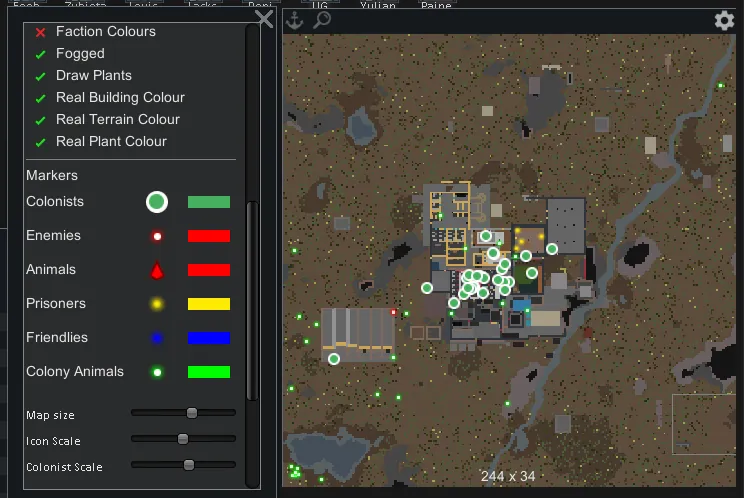Toggle the Fogged checkbox
This screenshot has height=498, width=744.
41,54
